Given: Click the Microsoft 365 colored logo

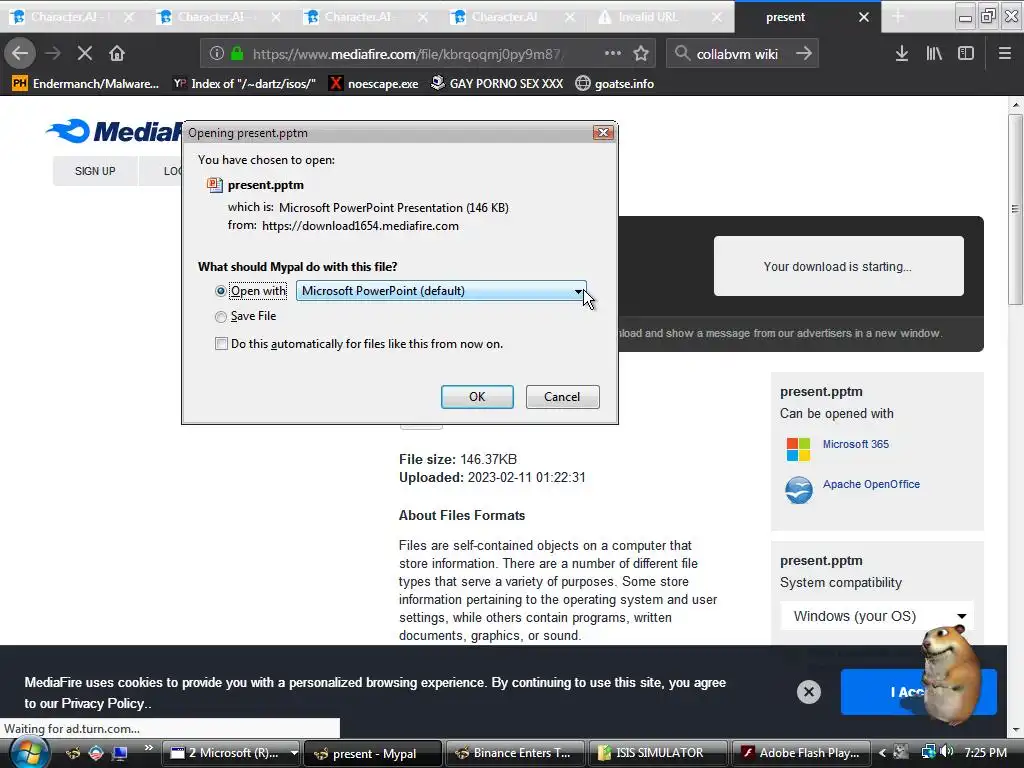Looking at the screenshot, I should pyautogui.click(x=798, y=449).
